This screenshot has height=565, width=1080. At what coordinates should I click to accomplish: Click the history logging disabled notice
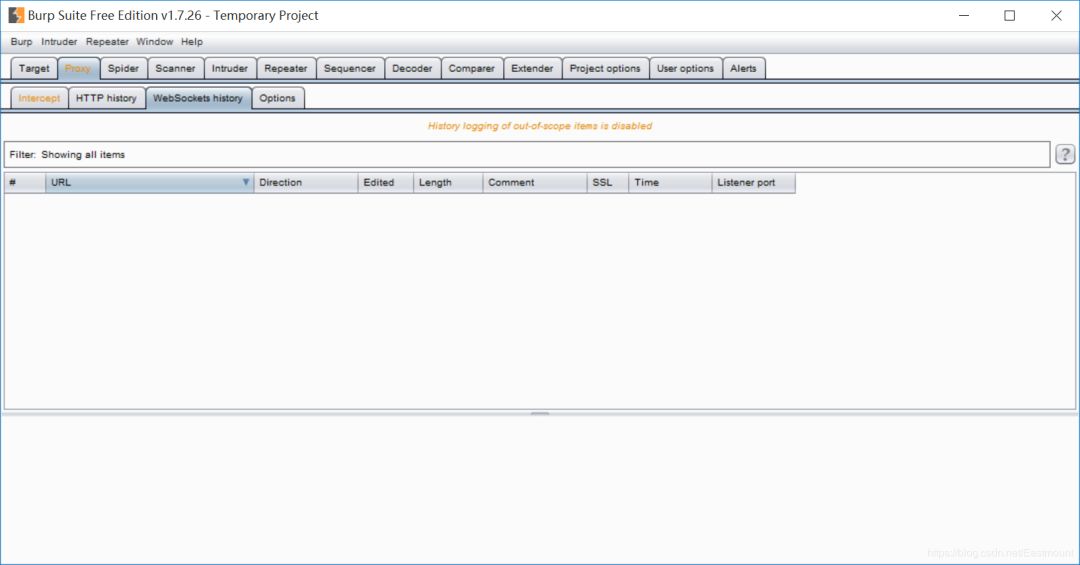point(540,126)
